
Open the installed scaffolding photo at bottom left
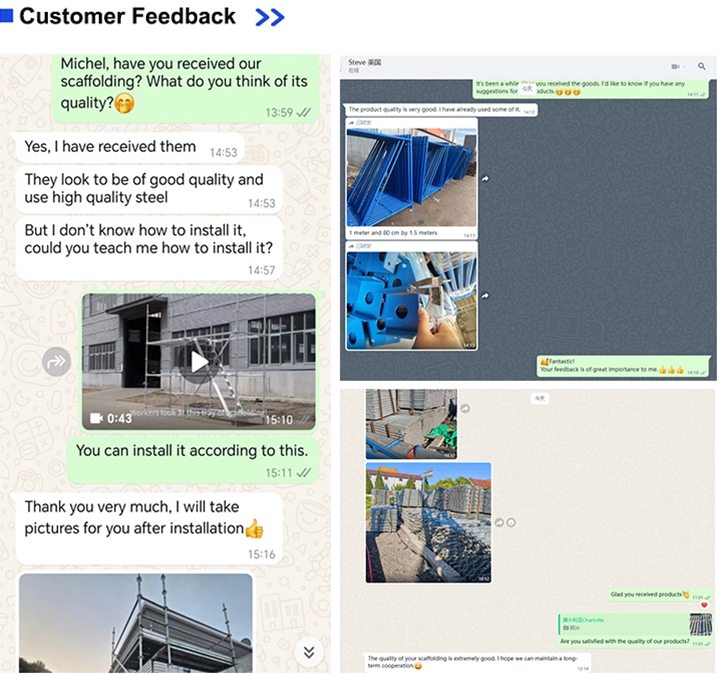(136, 623)
